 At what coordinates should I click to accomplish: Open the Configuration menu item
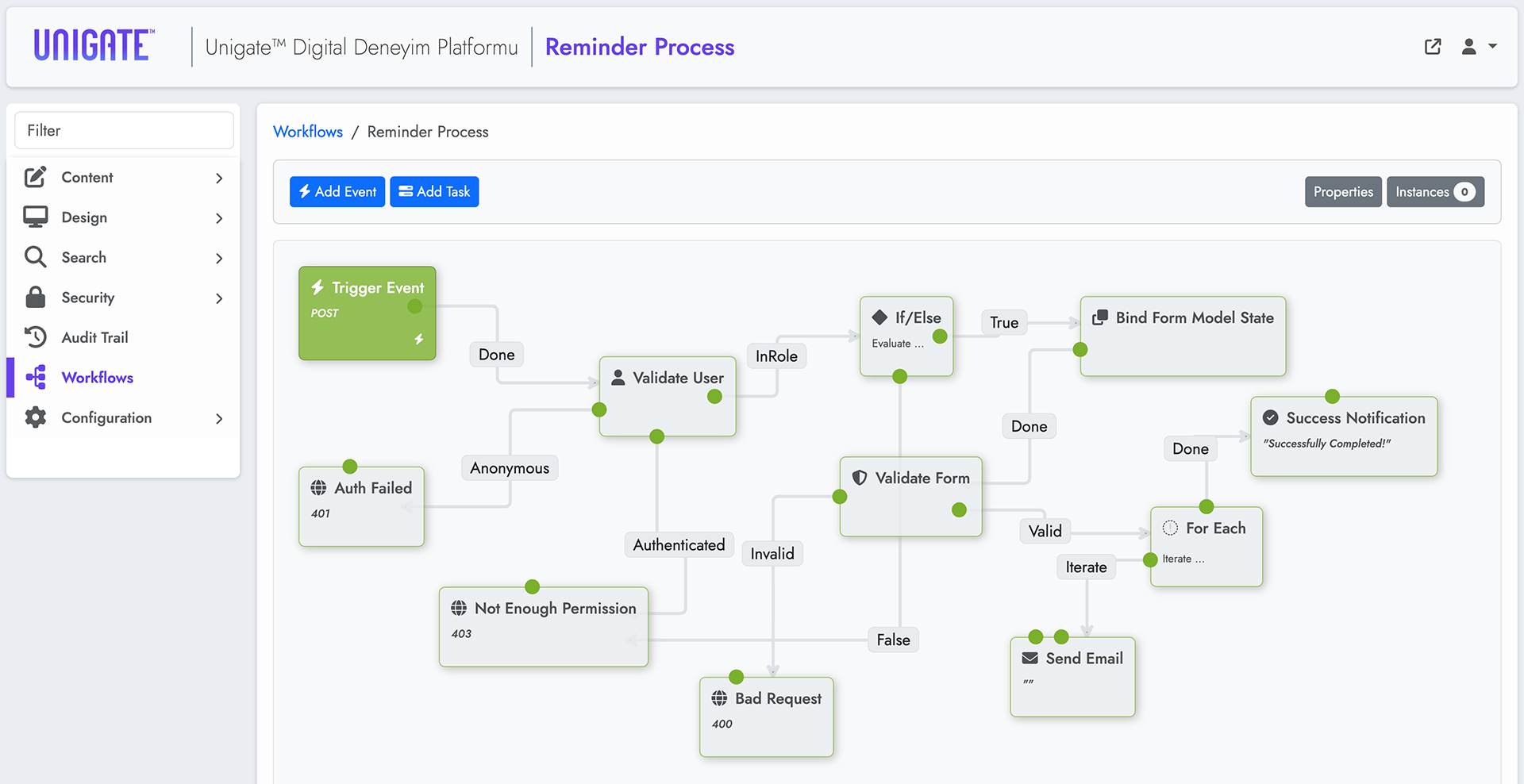123,417
